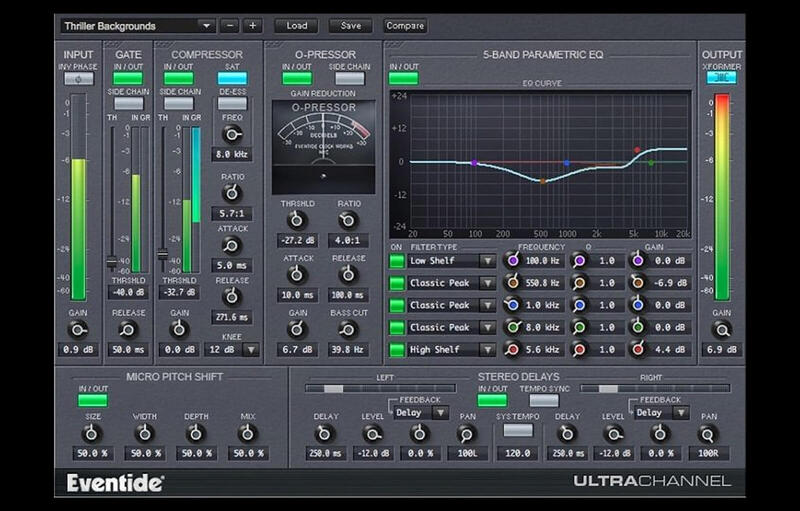This screenshot has height=511, width=800.
Task: Click the COMPRESSOR GAIN knob
Action: (x=179, y=330)
